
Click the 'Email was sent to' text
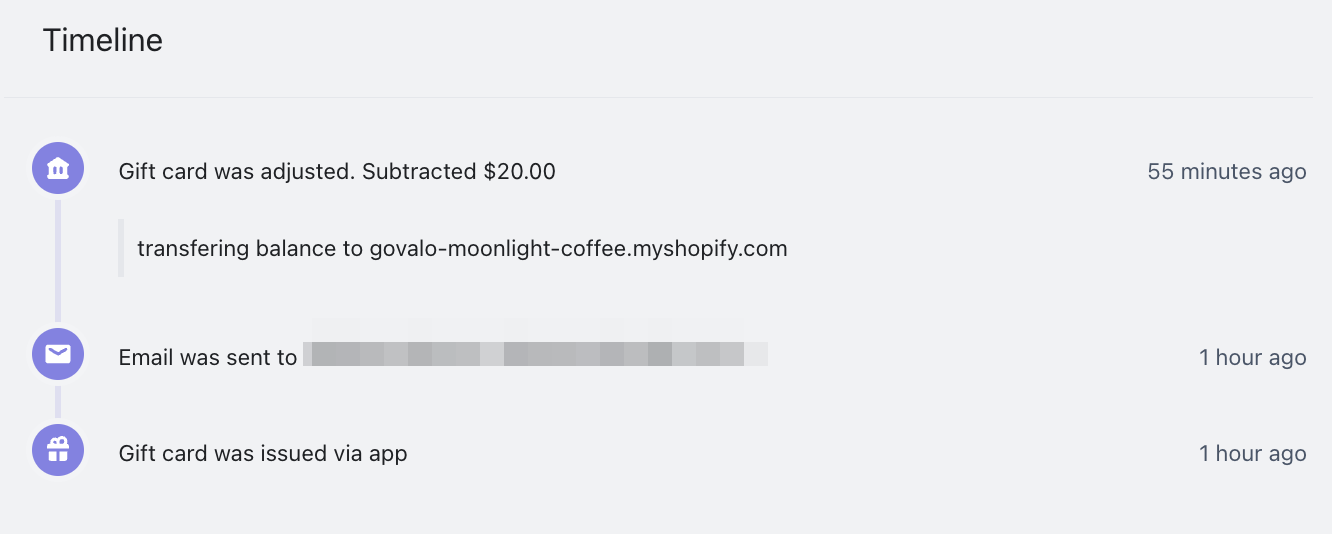[208, 358]
